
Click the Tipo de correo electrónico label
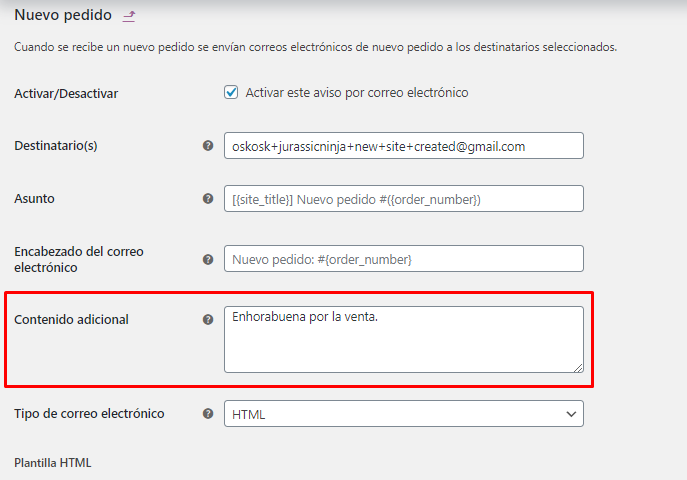pyautogui.click(x=89, y=413)
